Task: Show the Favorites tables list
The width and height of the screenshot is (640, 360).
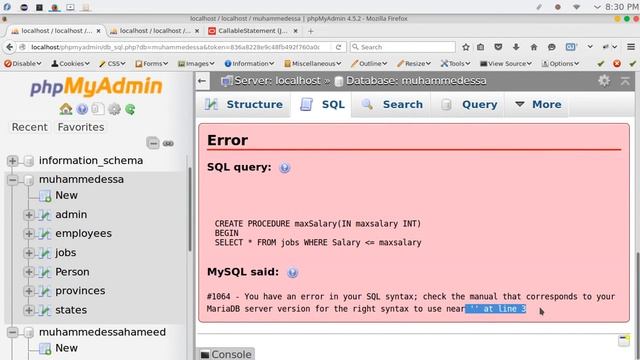Action: click(81, 127)
